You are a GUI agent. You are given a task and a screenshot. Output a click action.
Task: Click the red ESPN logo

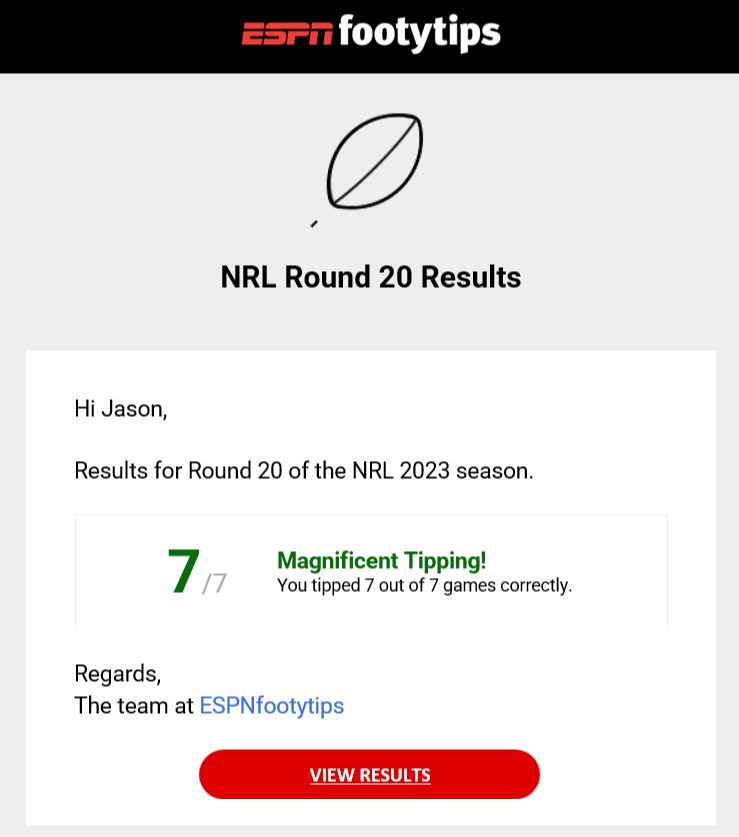tap(287, 35)
